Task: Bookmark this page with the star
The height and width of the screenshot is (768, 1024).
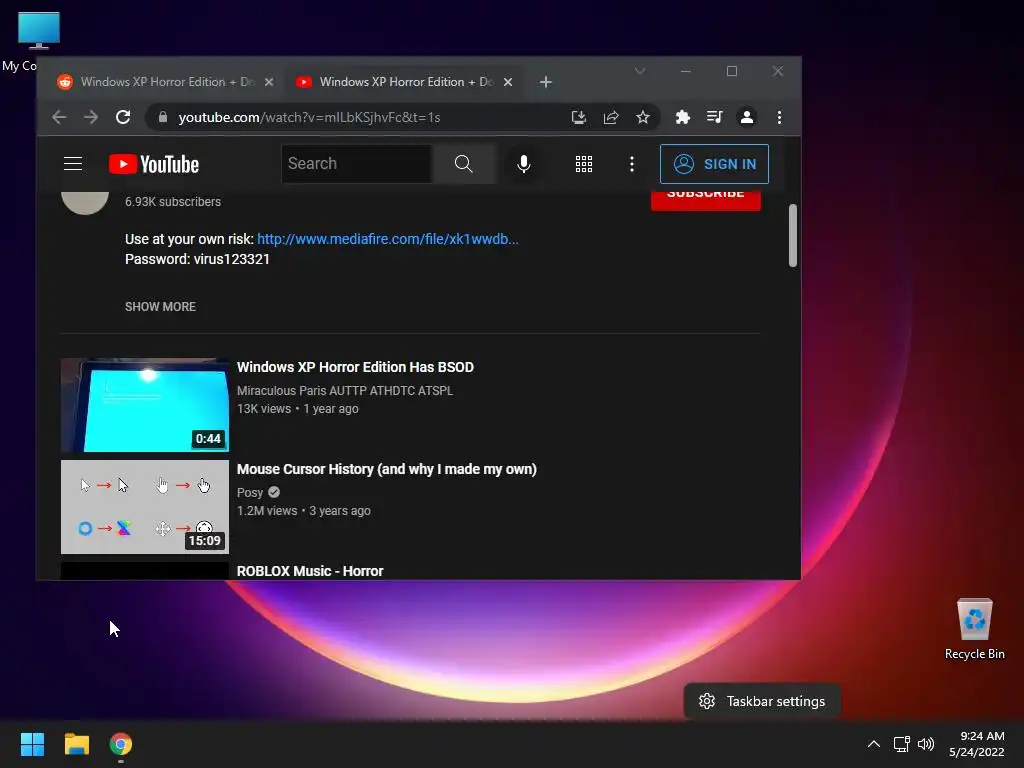Action: [x=643, y=117]
